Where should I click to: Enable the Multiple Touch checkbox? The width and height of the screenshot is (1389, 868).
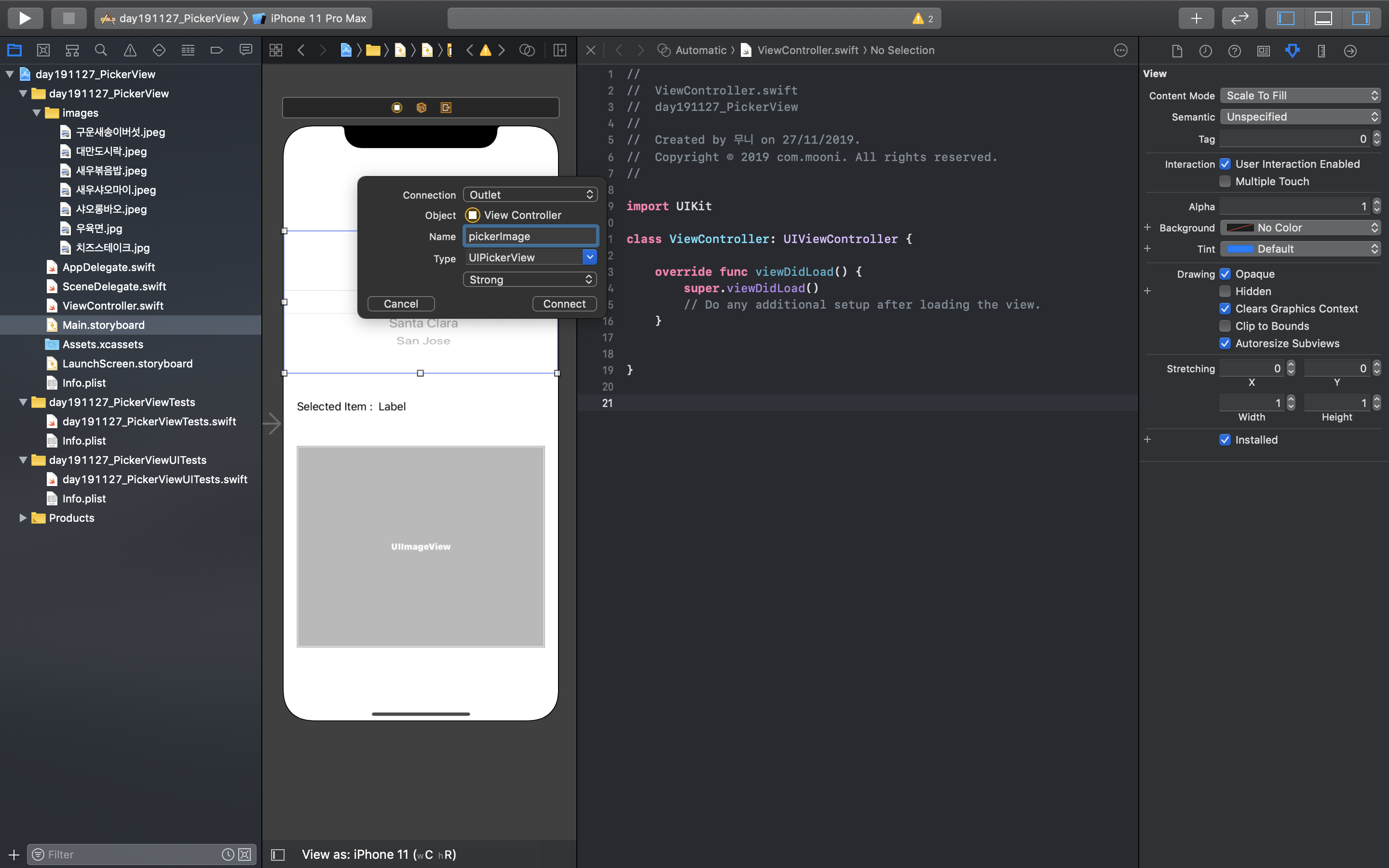1225,181
